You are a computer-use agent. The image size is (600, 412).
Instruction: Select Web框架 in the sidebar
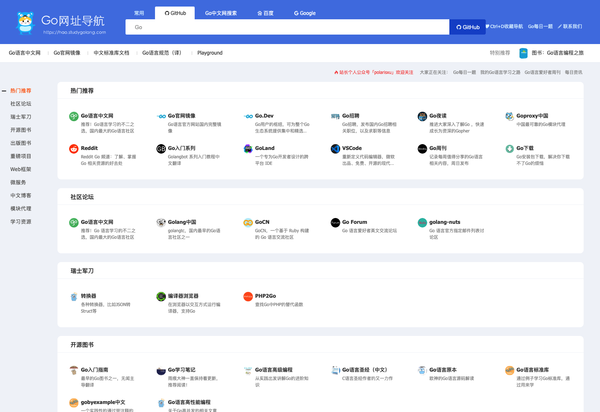click(x=21, y=169)
